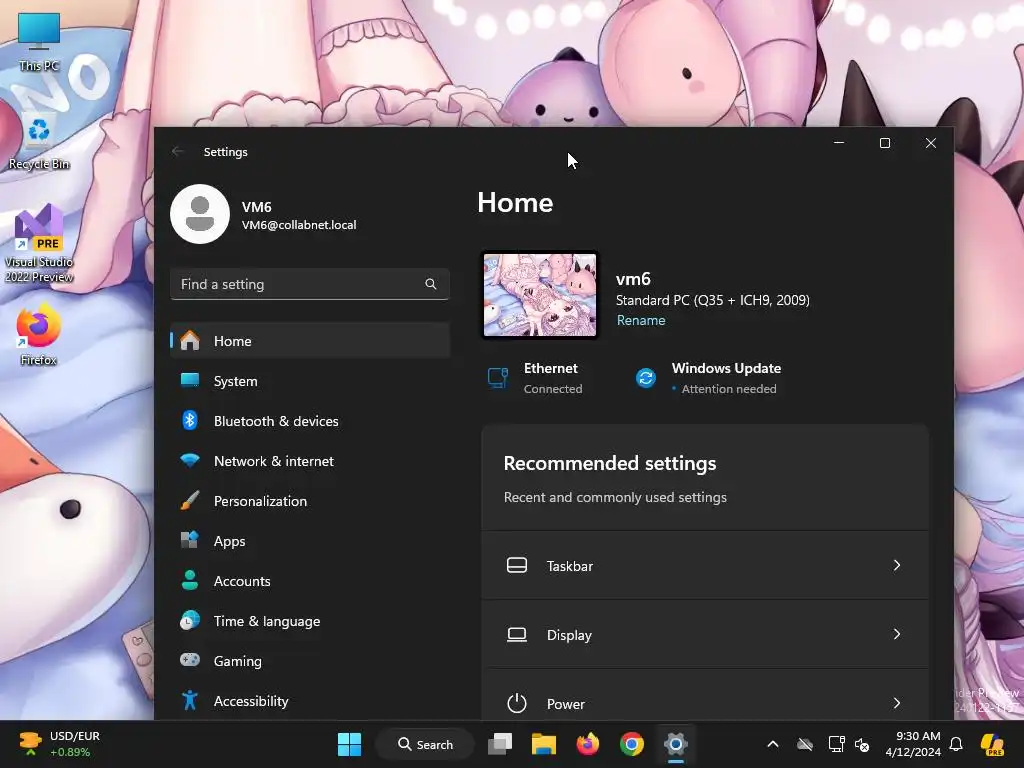Image resolution: width=1024 pixels, height=768 pixels.
Task: Select Home in the Settings sidebar
Action: point(310,341)
